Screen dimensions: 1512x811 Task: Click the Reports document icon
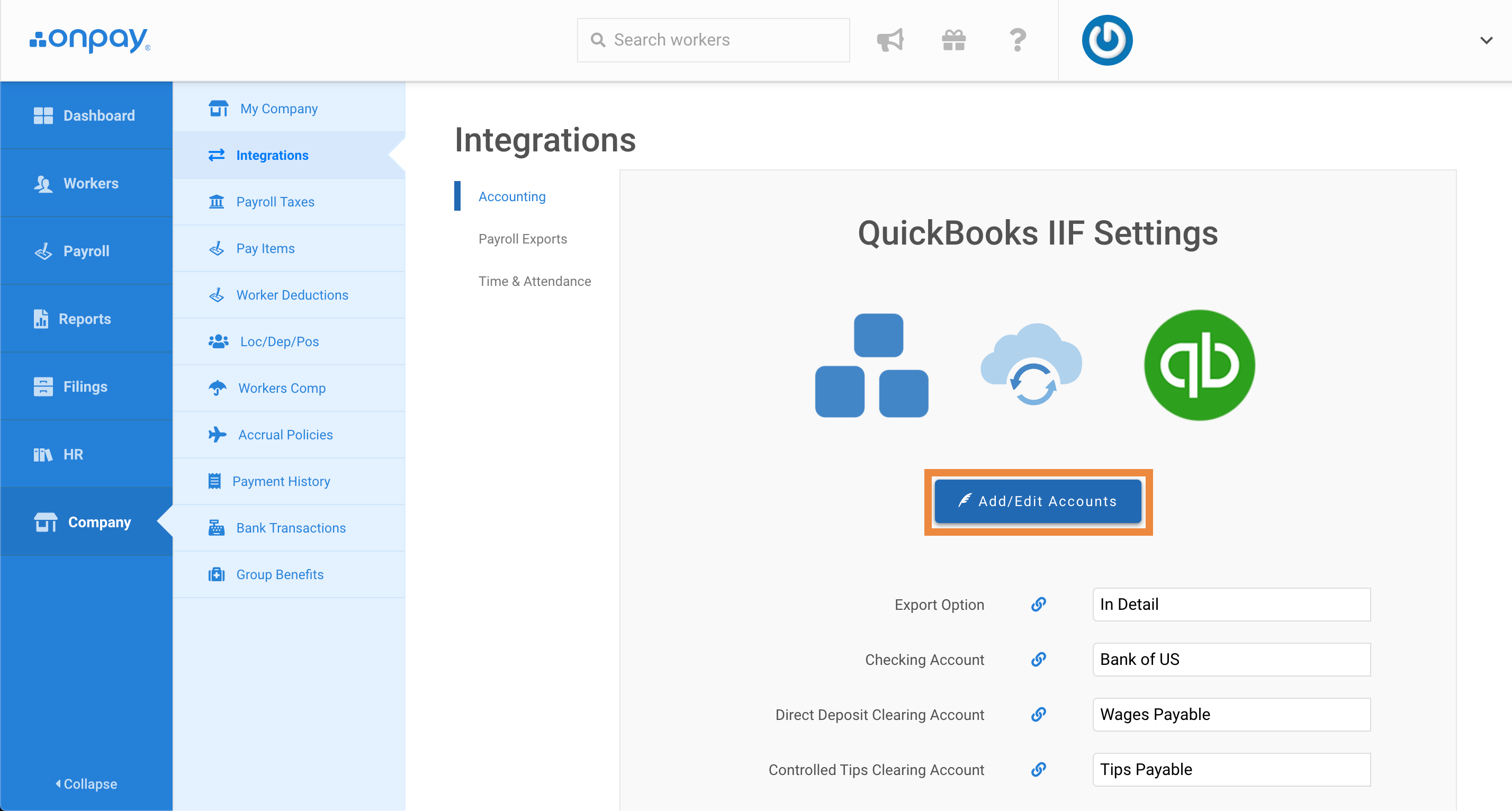coord(40,319)
